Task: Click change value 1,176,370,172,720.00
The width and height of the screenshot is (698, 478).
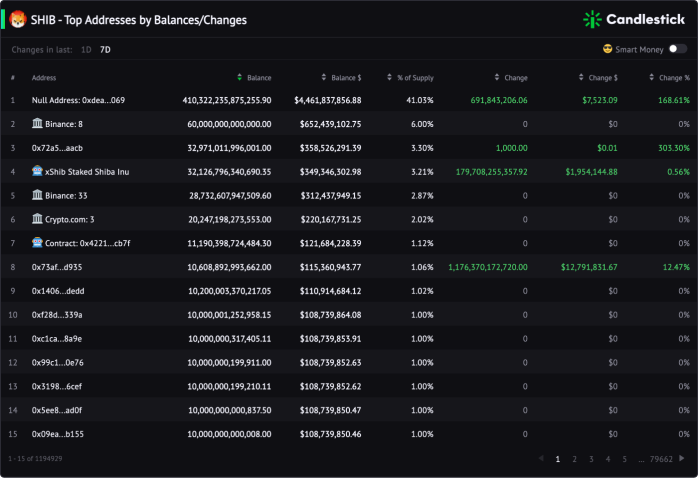Action: click(x=488, y=267)
